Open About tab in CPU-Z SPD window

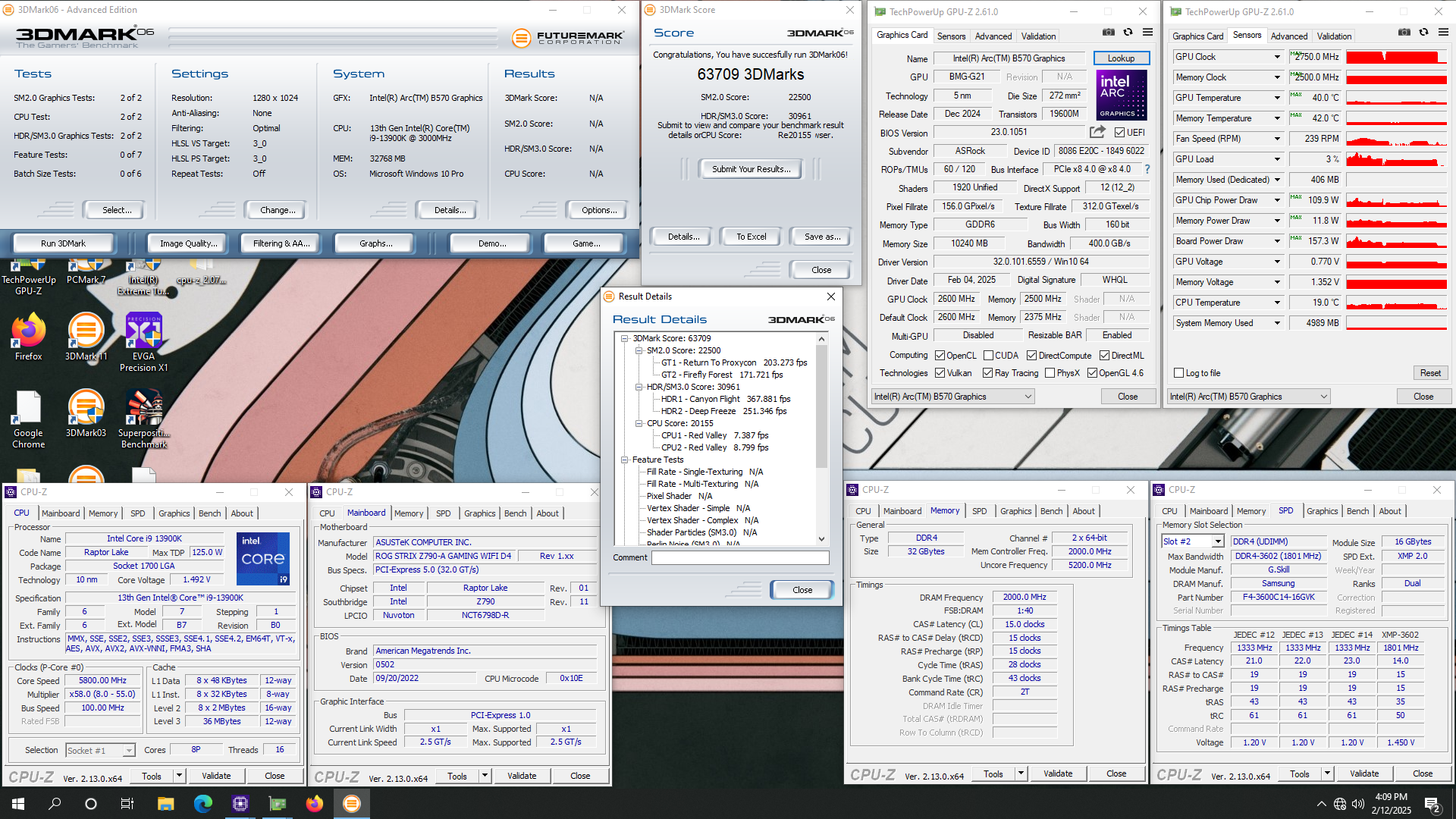click(1389, 511)
